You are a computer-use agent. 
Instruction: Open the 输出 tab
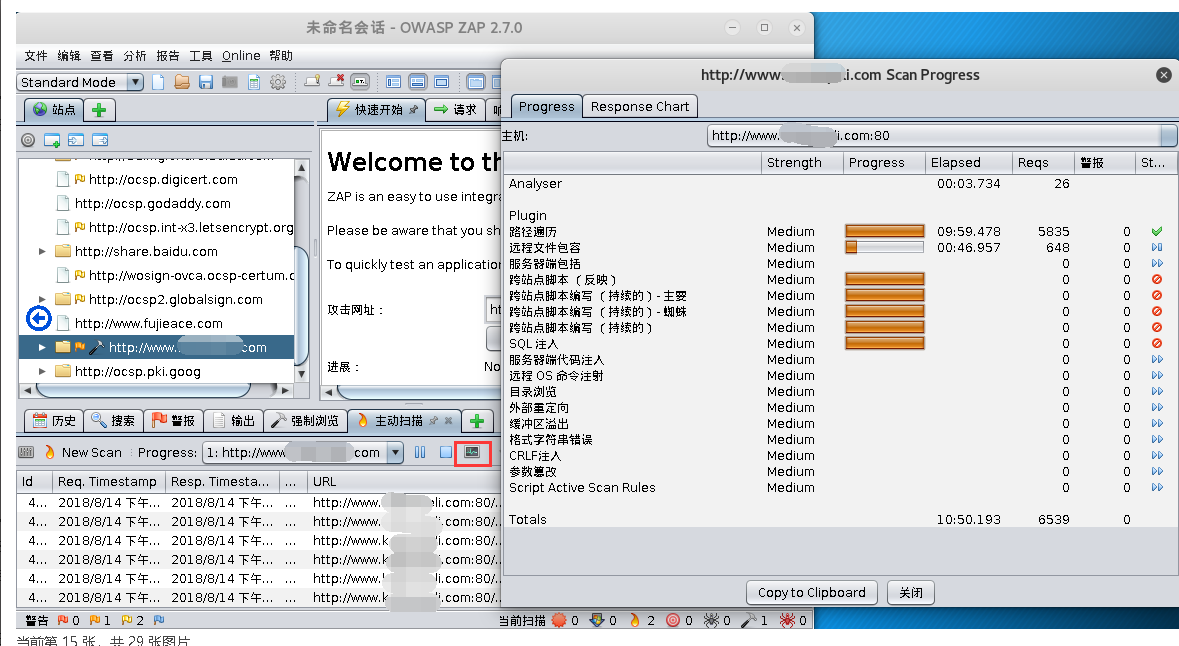[233, 421]
